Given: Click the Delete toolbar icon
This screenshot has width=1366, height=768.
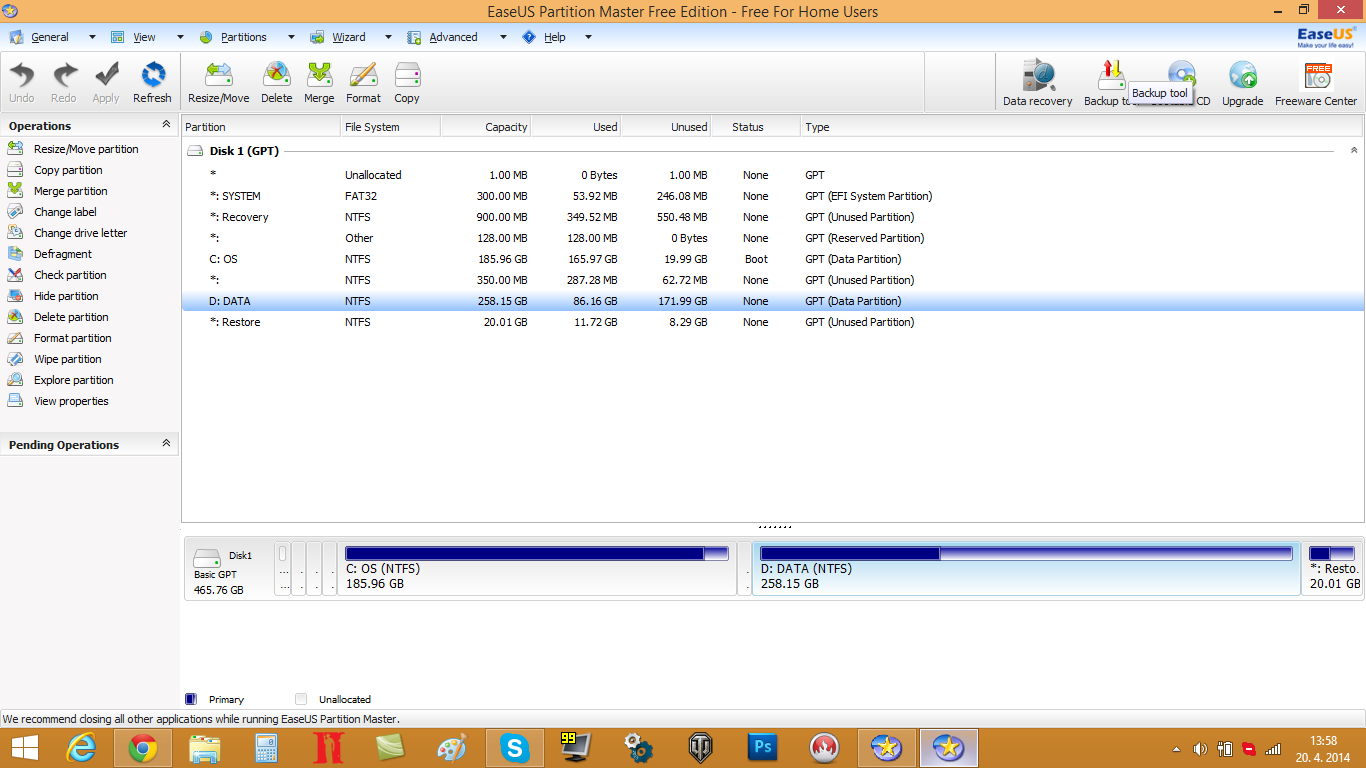Looking at the screenshot, I should click(277, 82).
